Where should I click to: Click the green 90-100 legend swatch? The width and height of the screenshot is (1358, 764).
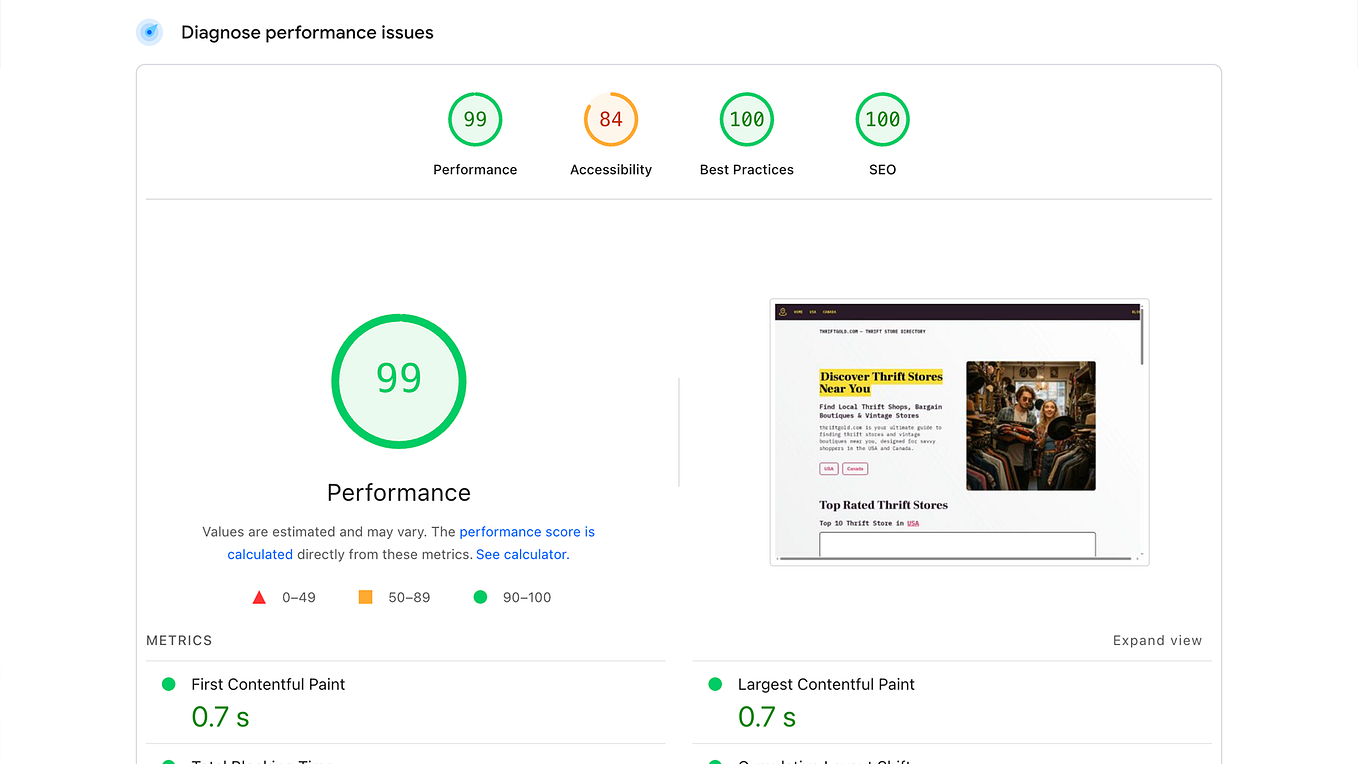[x=480, y=596]
